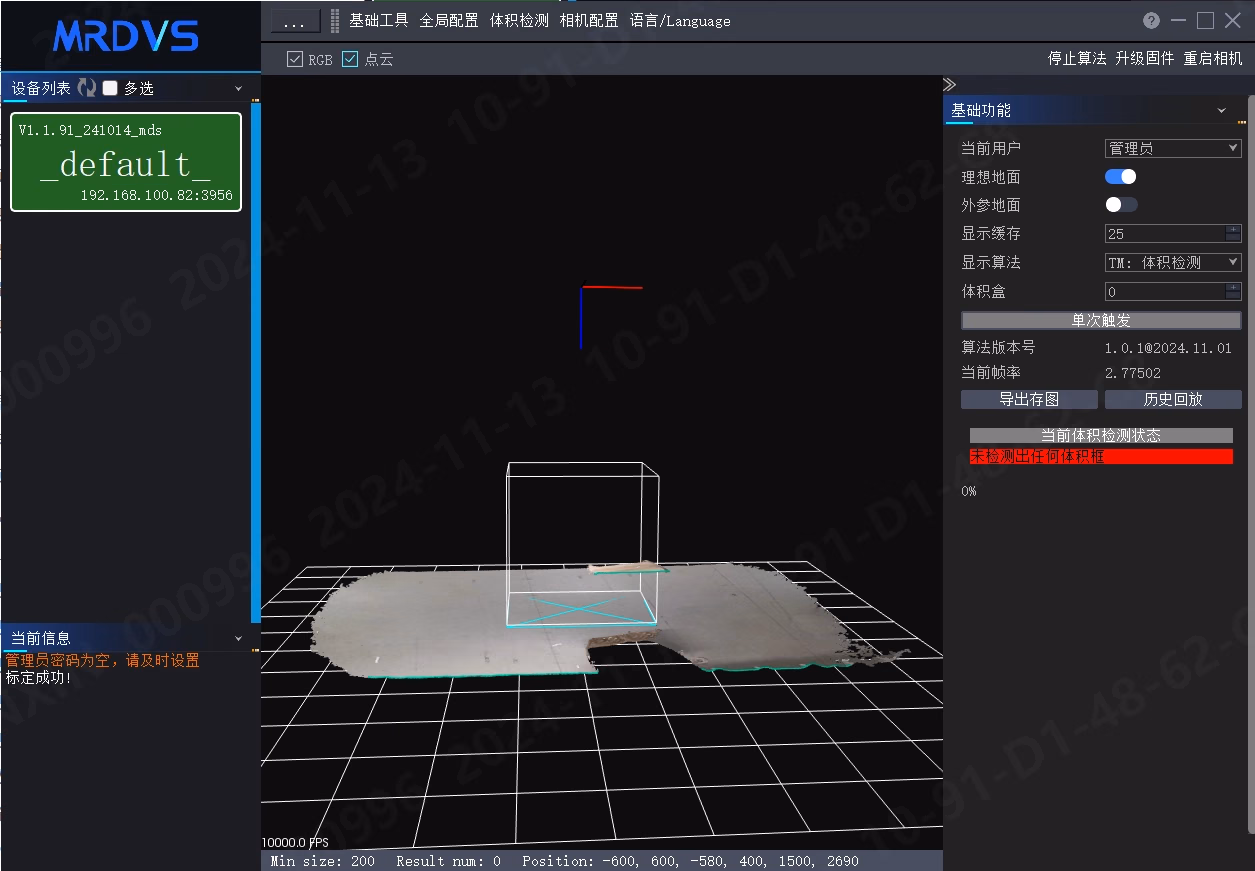The height and width of the screenshot is (871, 1255).
Task: Click the toolbar grip handle beside the ellipsis button
Action: pos(334,21)
